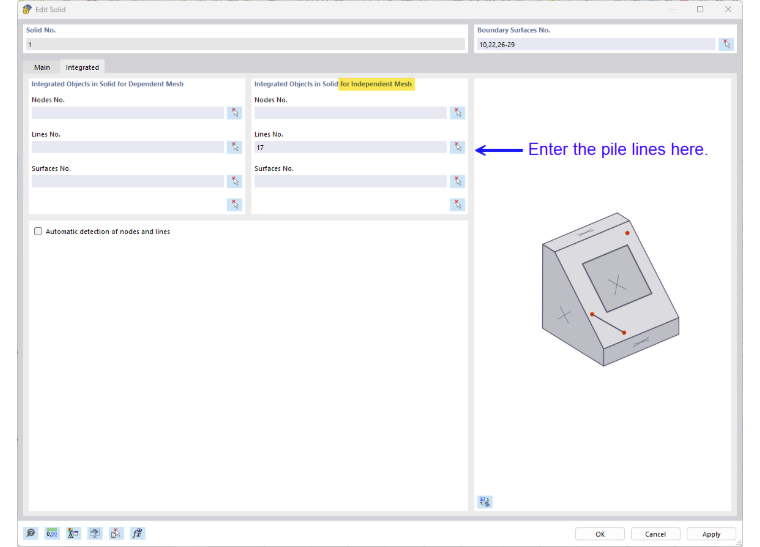Click the OK button

[600, 534]
